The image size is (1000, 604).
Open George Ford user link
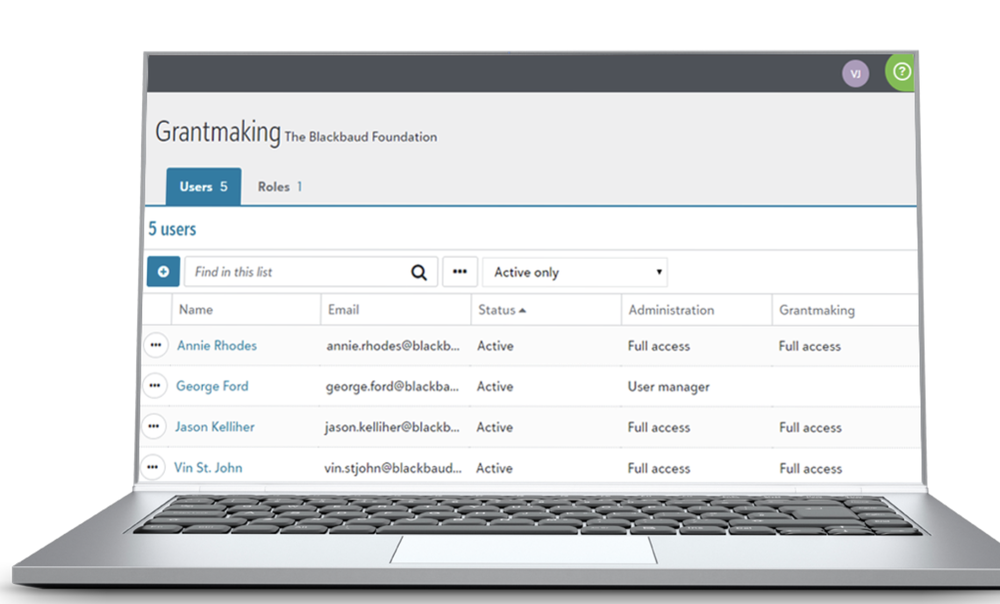point(212,386)
